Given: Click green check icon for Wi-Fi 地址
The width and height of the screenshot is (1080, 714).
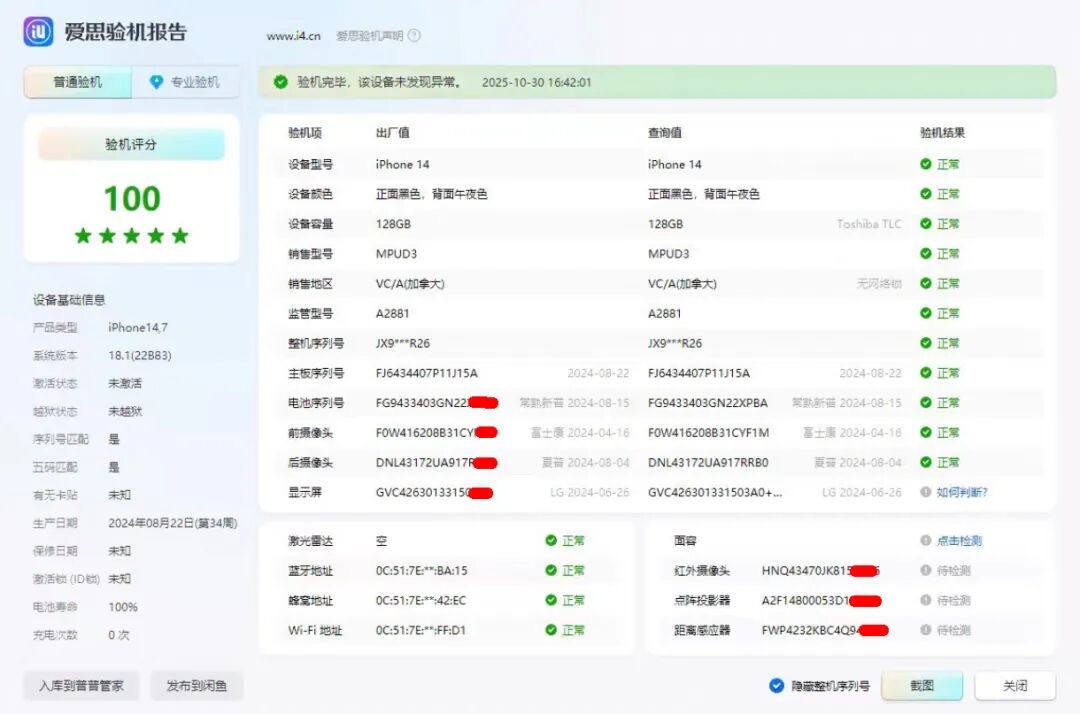Looking at the screenshot, I should tap(551, 630).
